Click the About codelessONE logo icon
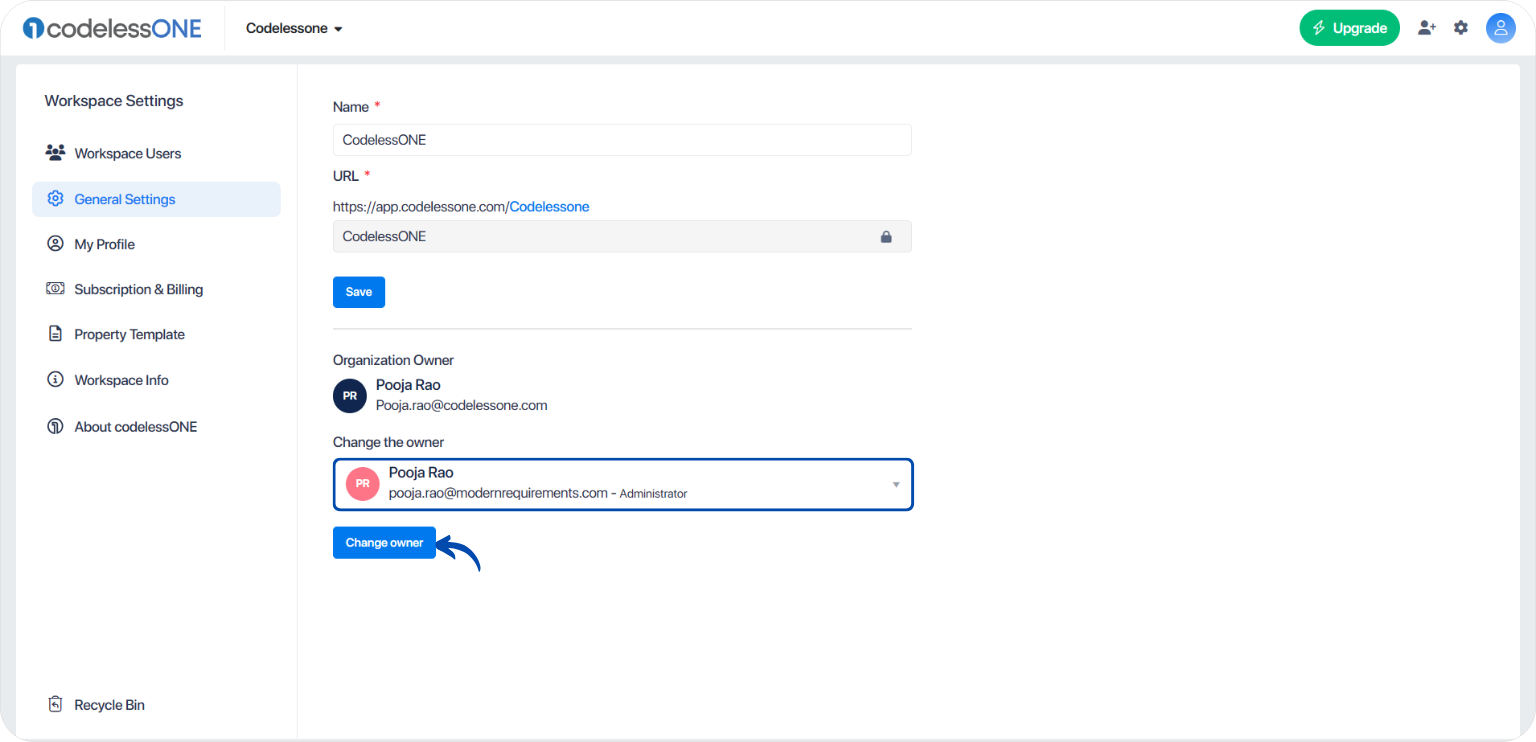 click(x=55, y=426)
